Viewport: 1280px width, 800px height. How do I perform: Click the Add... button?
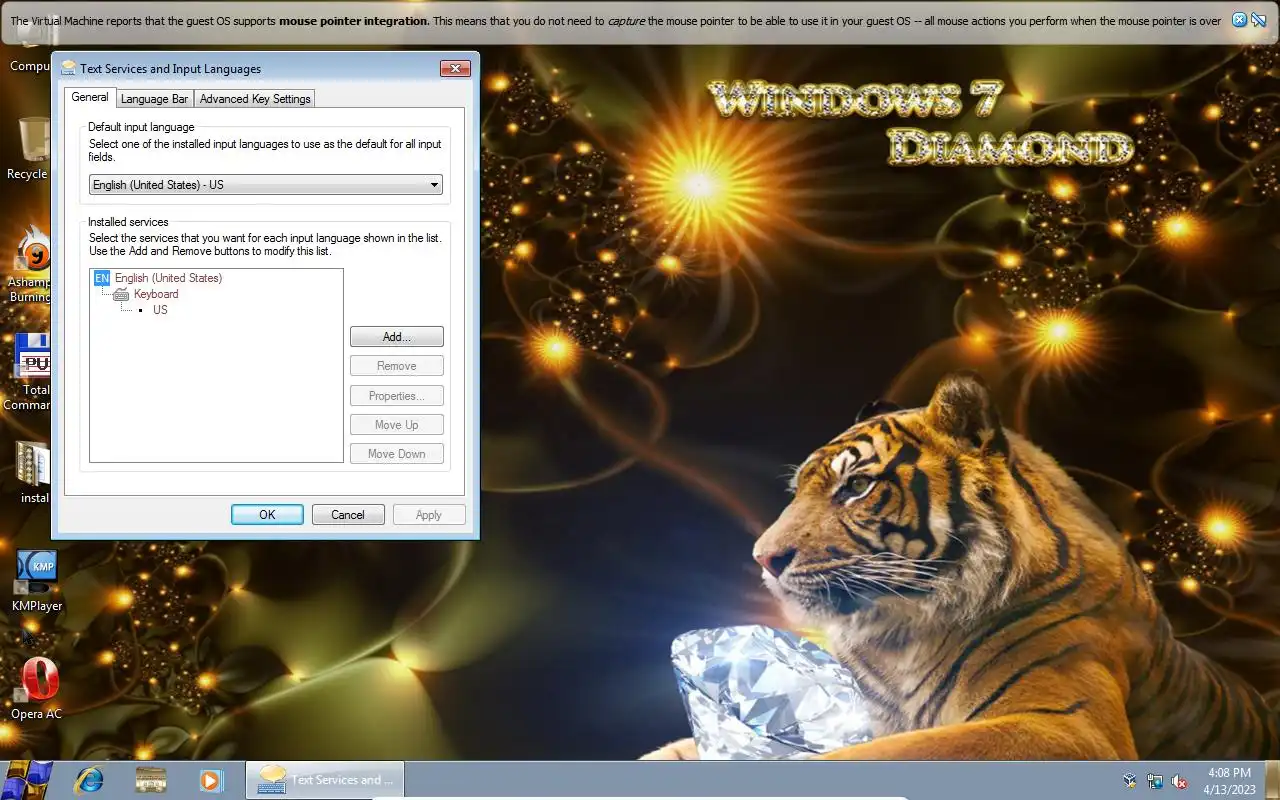pyautogui.click(x=397, y=337)
